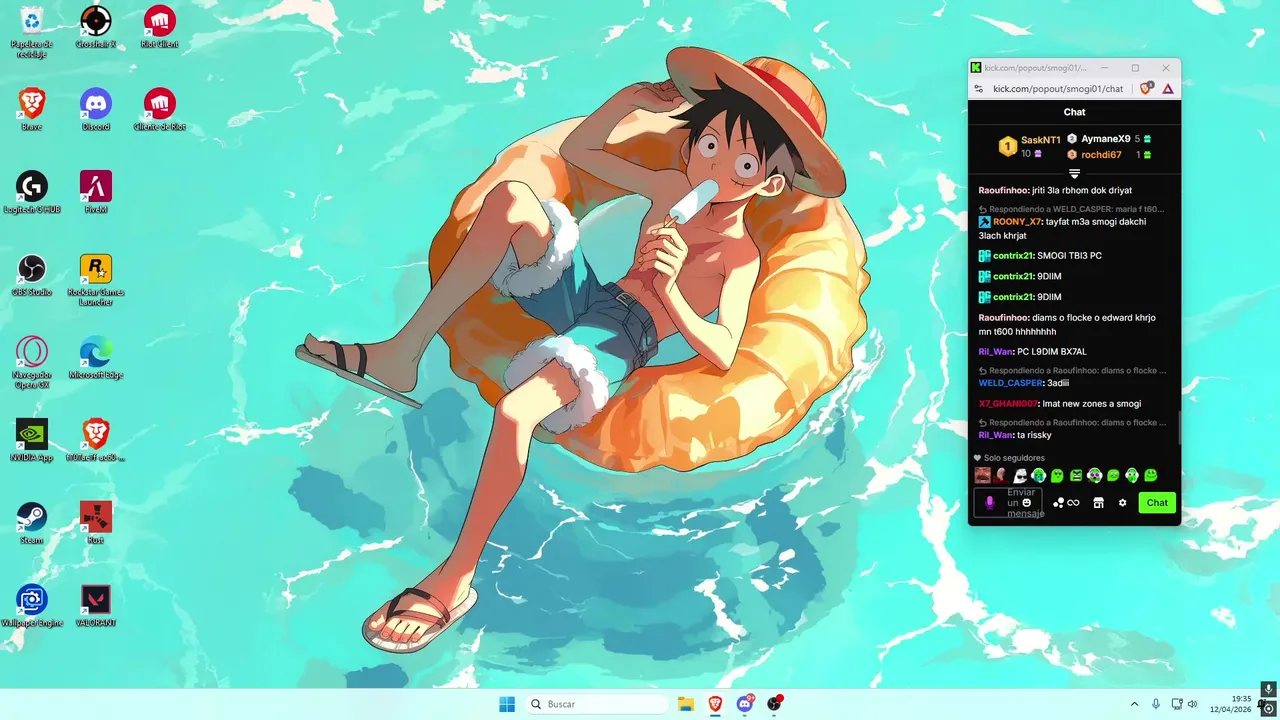This screenshot has height=720, width=1280.
Task: Click the chat scrollbar thumb
Action: 1179,429
